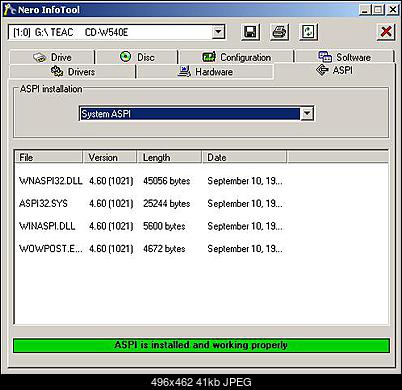Image resolution: width=402 pixels, height=390 pixels.
Task: Sort by the Version column header
Action: (x=110, y=157)
